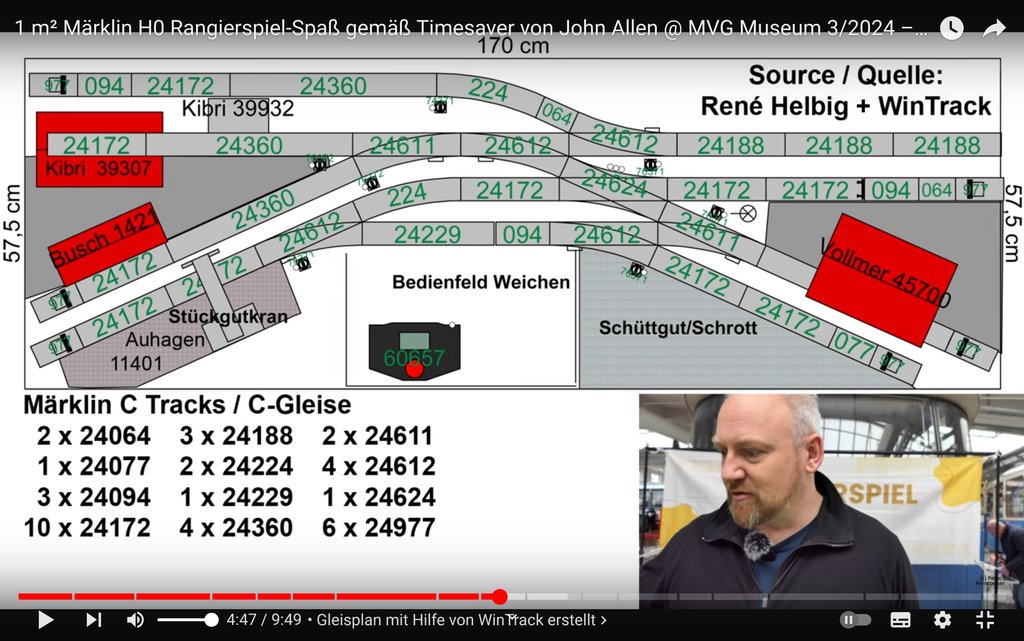Click the '6 x 24977' parts entry
Viewport: 1024px width, 641px height.
[379, 527]
